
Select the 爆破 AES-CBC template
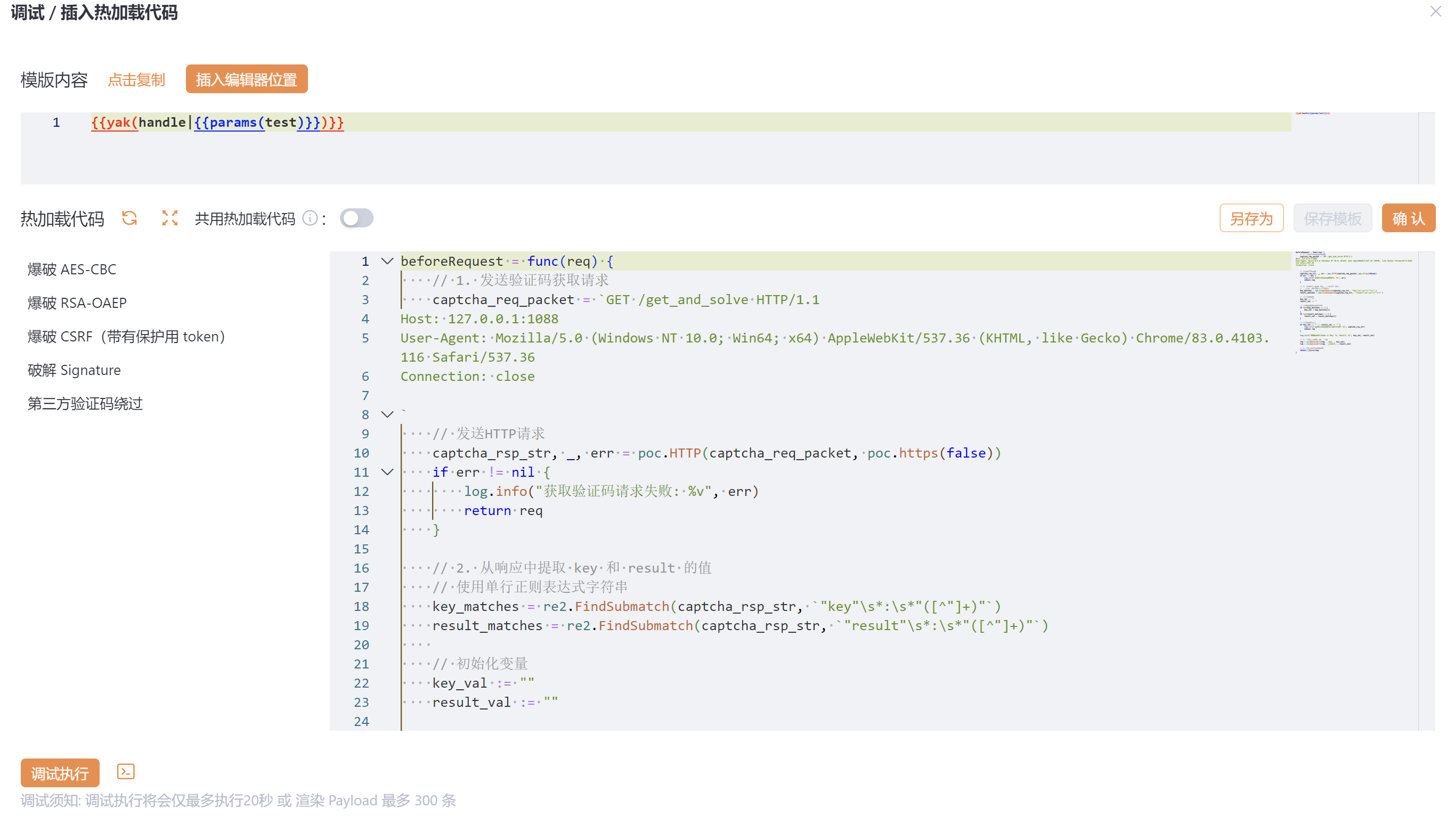[x=72, y=270]
